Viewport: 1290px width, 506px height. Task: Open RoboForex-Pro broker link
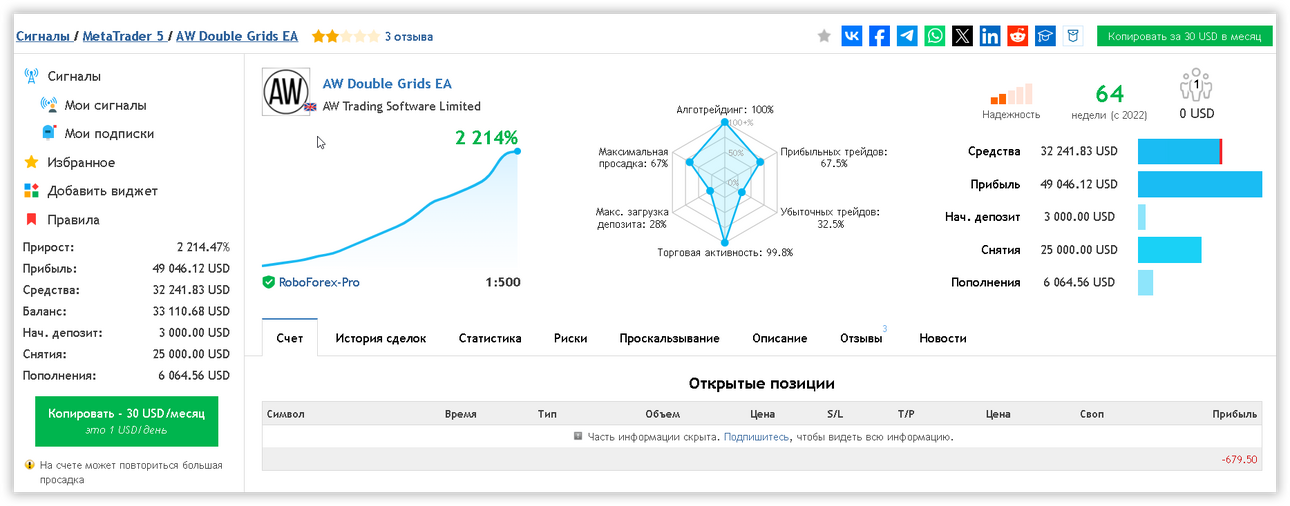pyautogui.click(x=318, y=282)
